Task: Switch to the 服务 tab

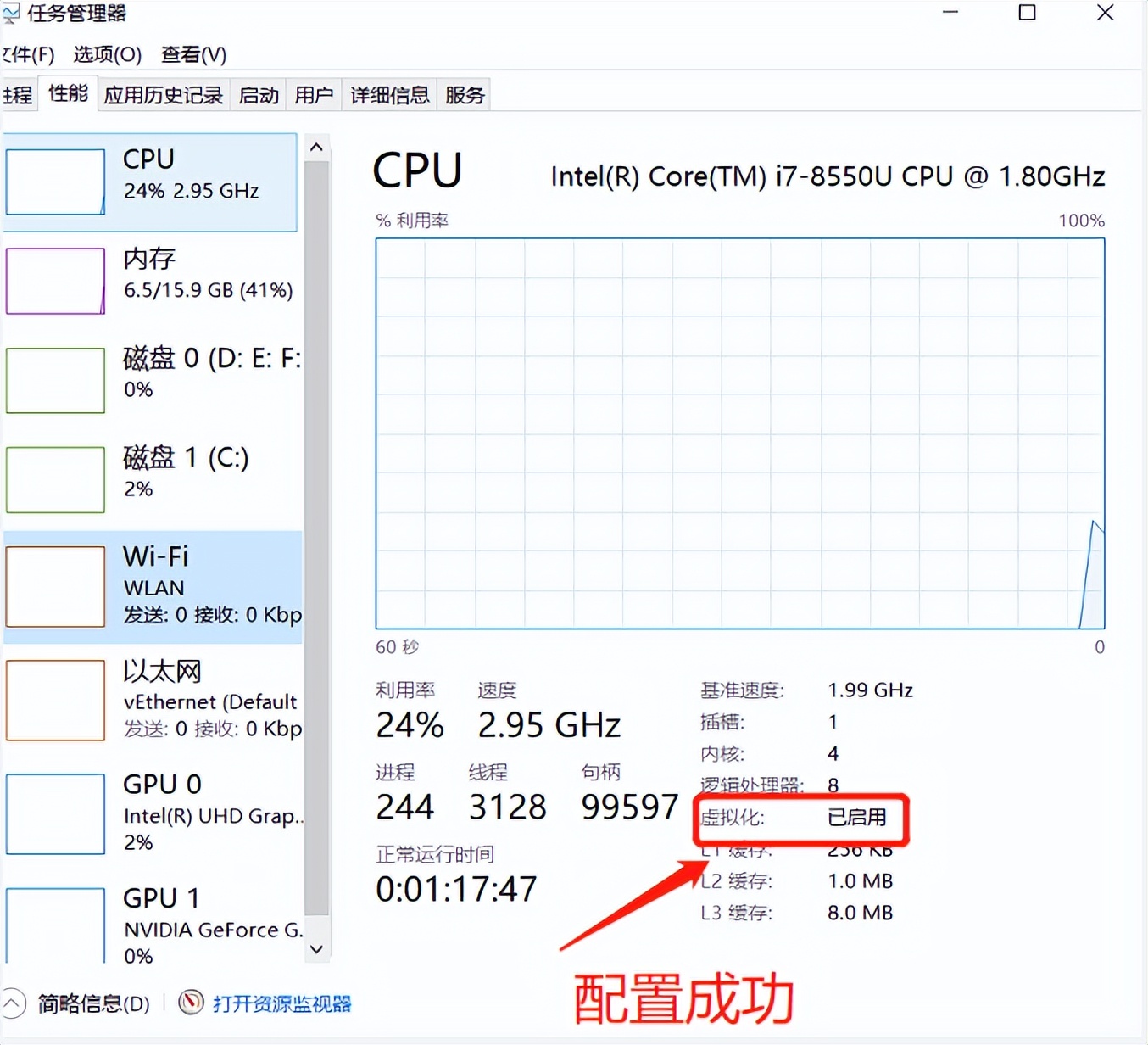Action: [464, 95]
